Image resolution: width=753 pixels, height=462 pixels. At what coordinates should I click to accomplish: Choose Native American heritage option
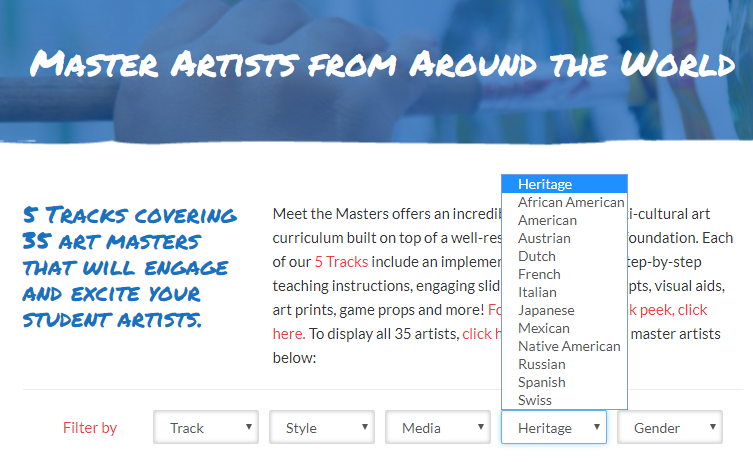click(564, 346)
